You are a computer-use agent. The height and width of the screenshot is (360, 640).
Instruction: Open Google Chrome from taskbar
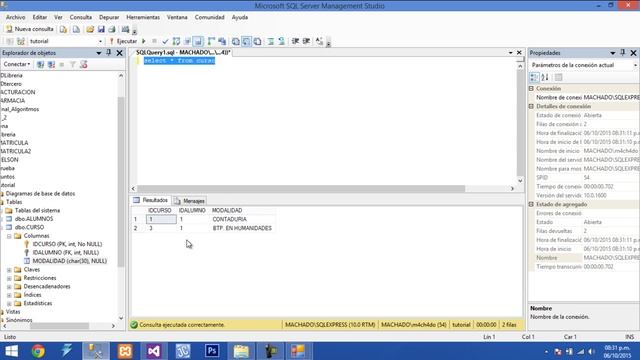(38, 351)
